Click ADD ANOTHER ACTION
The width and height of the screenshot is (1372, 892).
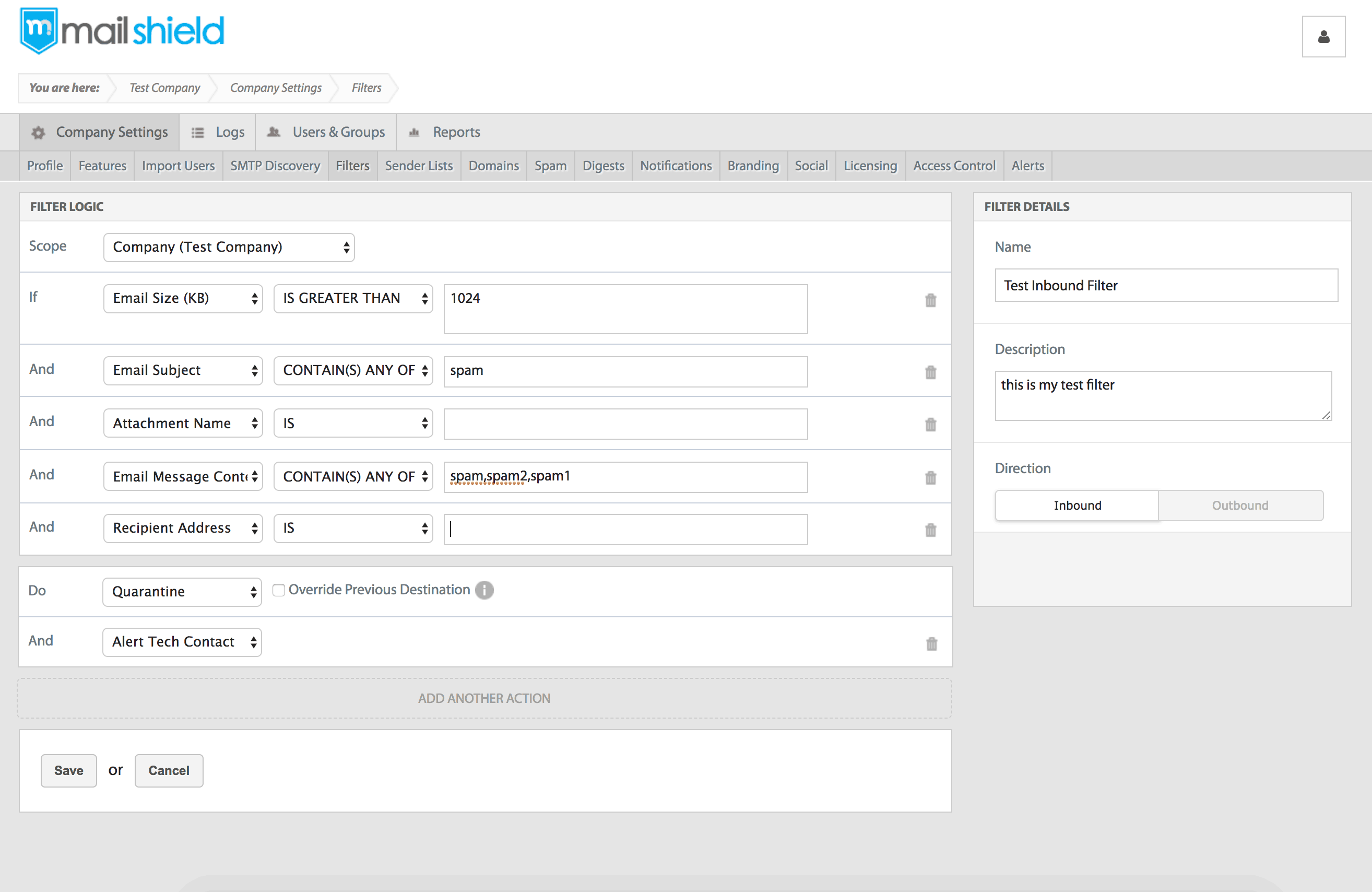tap(484, 698)
